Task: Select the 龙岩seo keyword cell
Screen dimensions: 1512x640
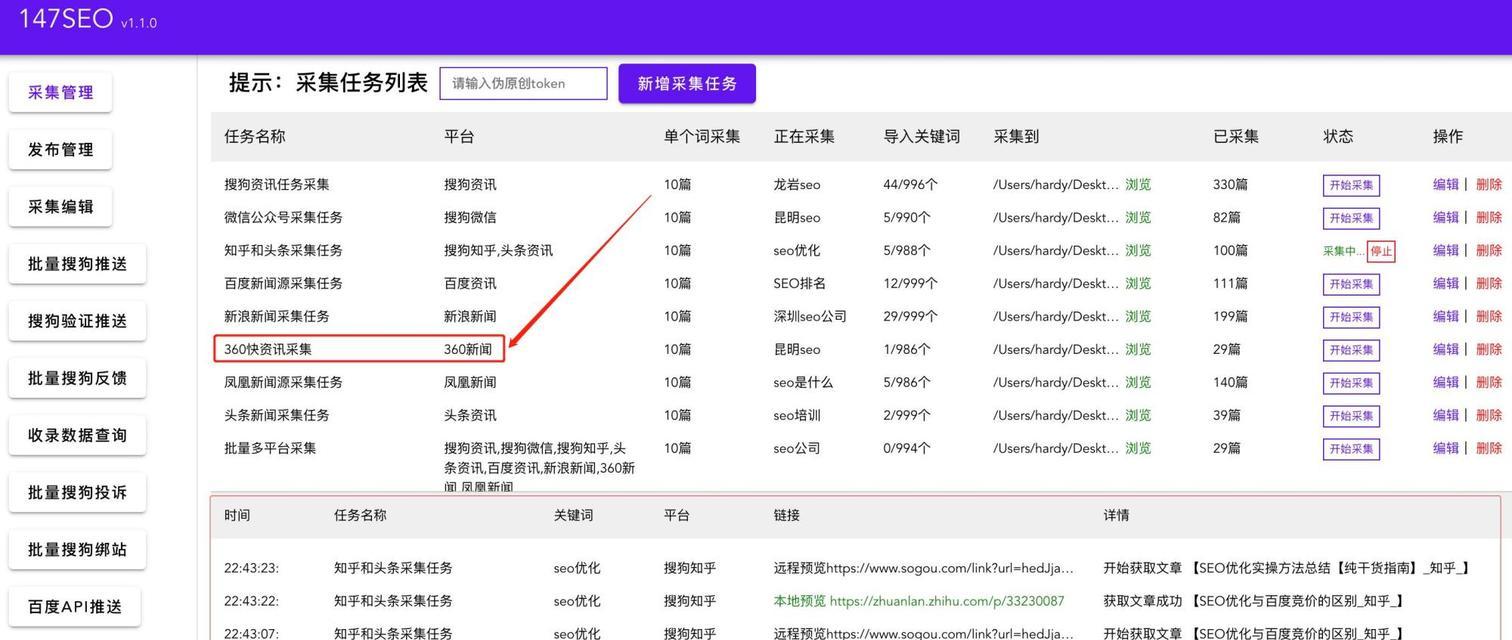Action: [x=797, y=184]
